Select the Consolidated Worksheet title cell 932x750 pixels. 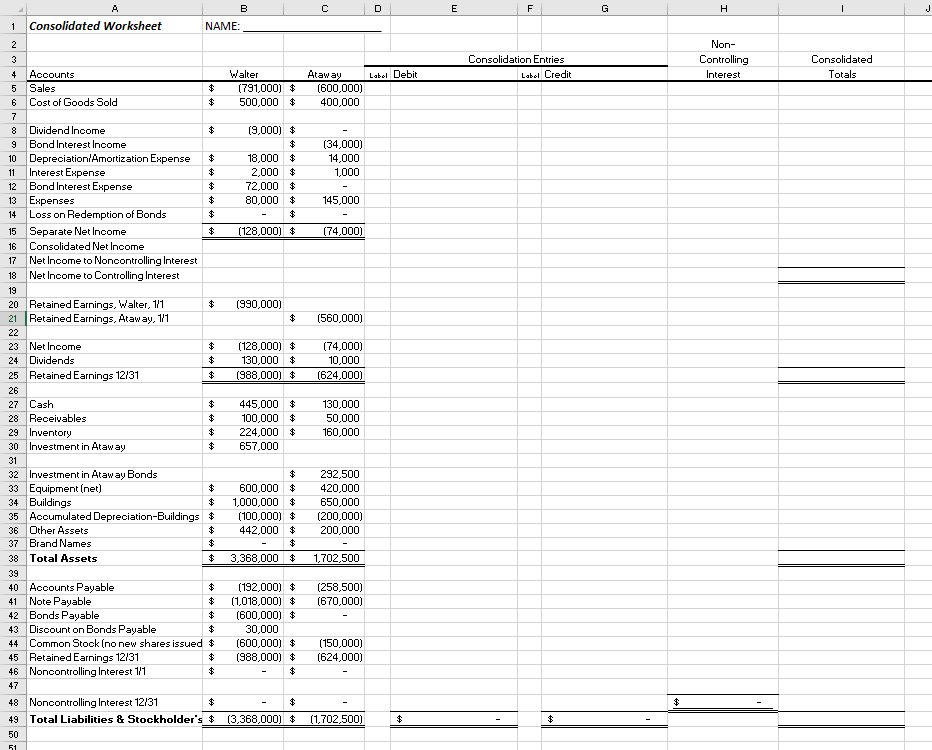115,25
